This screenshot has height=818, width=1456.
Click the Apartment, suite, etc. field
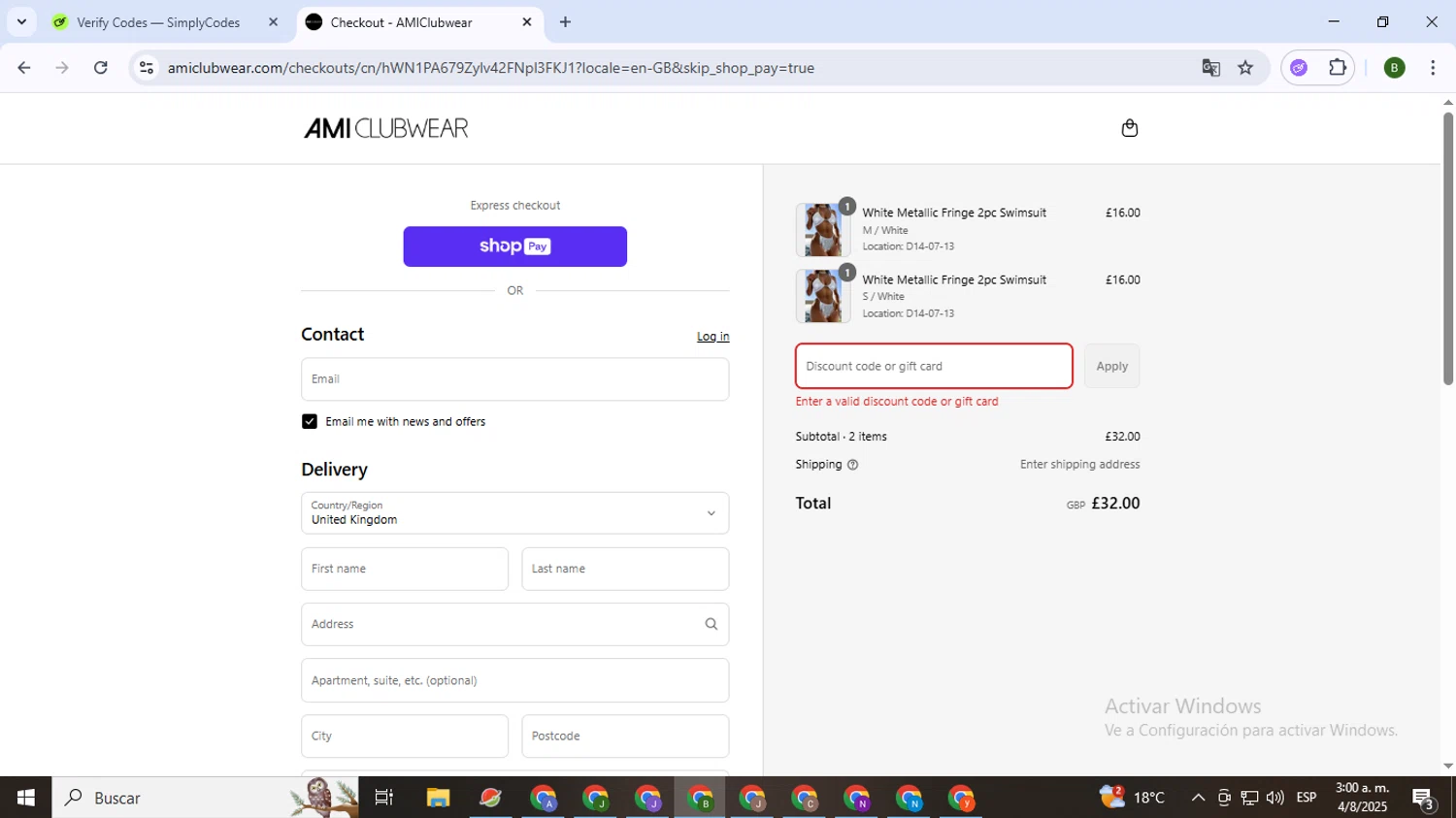click(x=514, y=680)
